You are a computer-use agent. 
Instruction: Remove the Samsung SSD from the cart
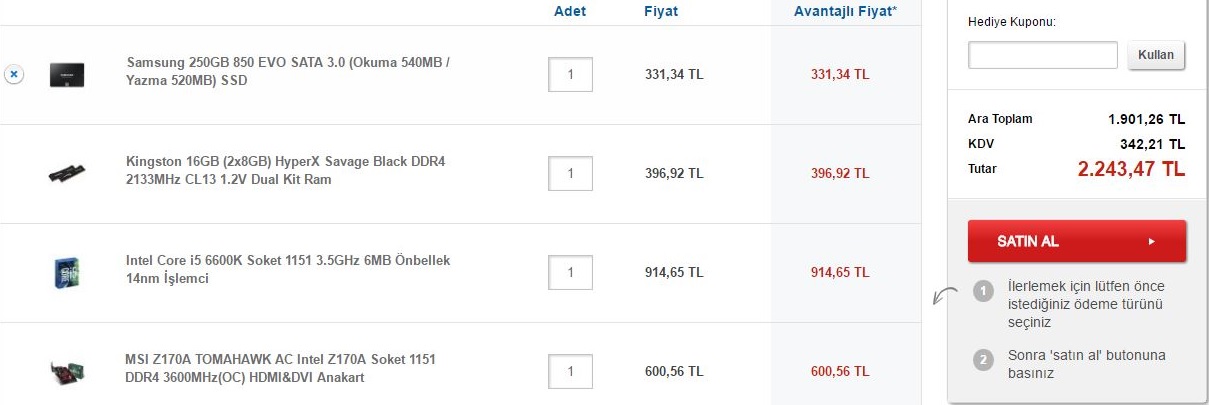13,74
